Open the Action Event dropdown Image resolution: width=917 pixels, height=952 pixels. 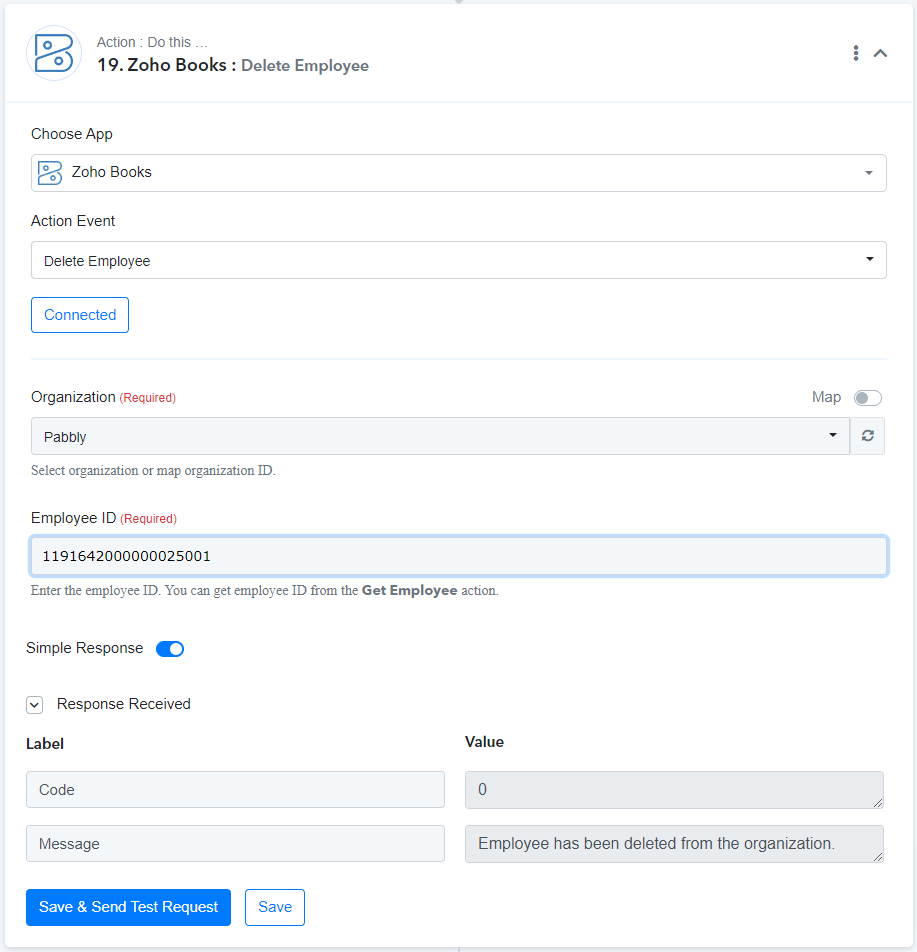458,260
